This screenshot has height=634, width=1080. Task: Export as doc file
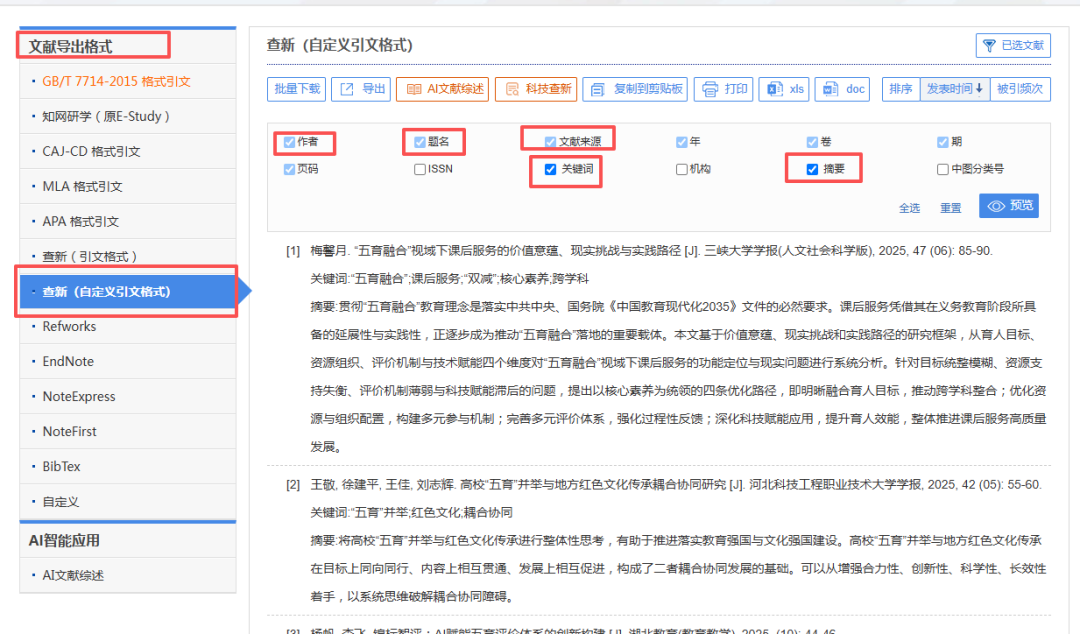click(x=842, y=89)
